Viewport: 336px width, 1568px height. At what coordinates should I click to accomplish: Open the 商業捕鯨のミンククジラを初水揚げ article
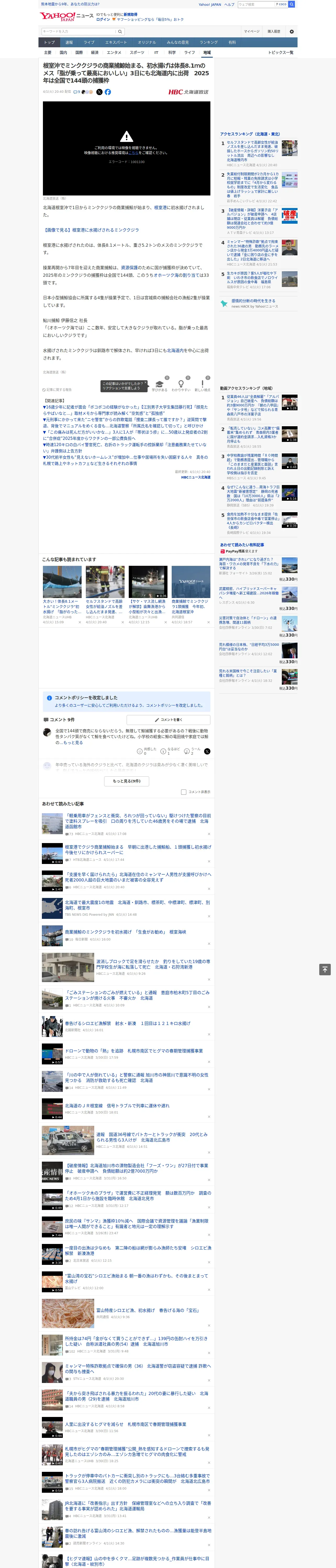[126, 932]
